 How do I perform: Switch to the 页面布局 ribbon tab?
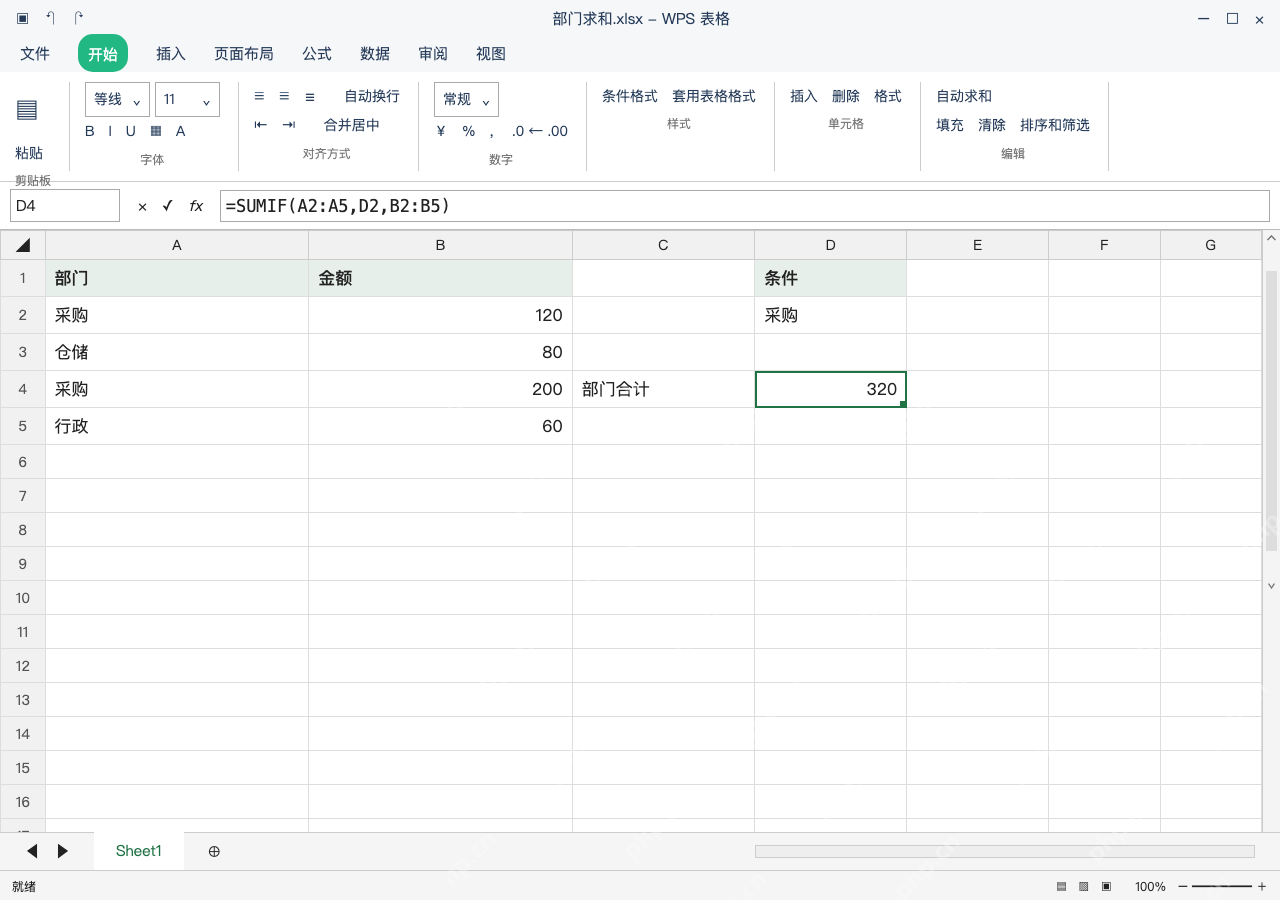244,54
